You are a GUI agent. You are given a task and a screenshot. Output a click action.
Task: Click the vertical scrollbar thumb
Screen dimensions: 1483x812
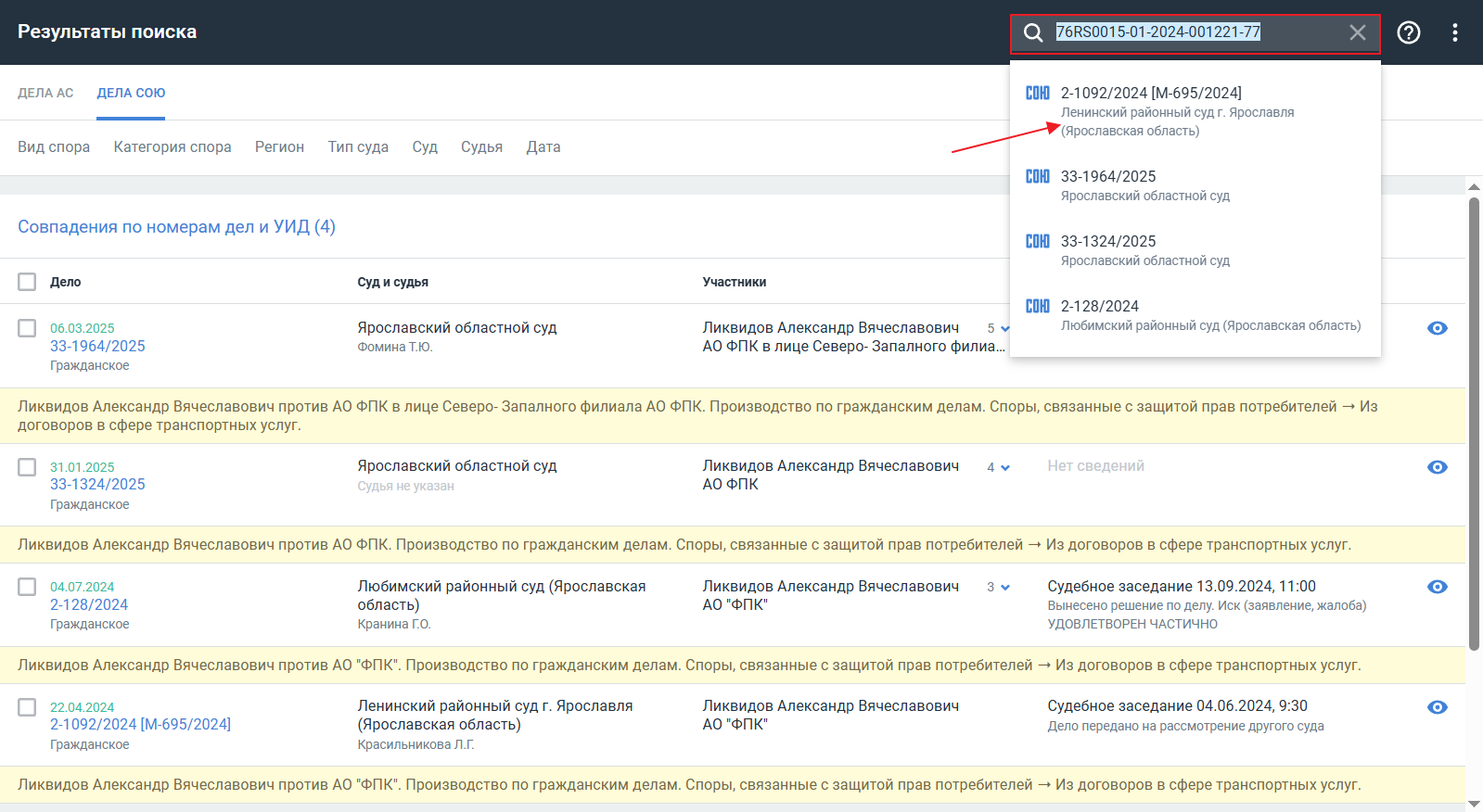point(1474,417)
